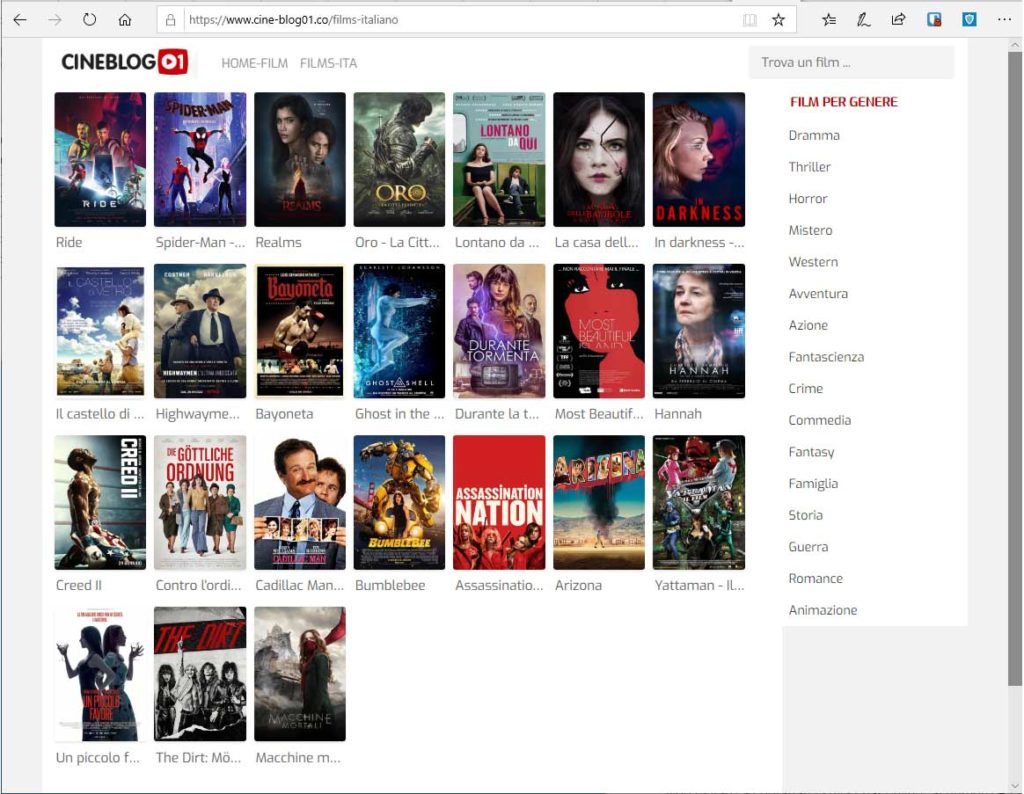Open the Bumblebee movie poster
This screenshot has height=794, width=1024.
coord(399,502)
